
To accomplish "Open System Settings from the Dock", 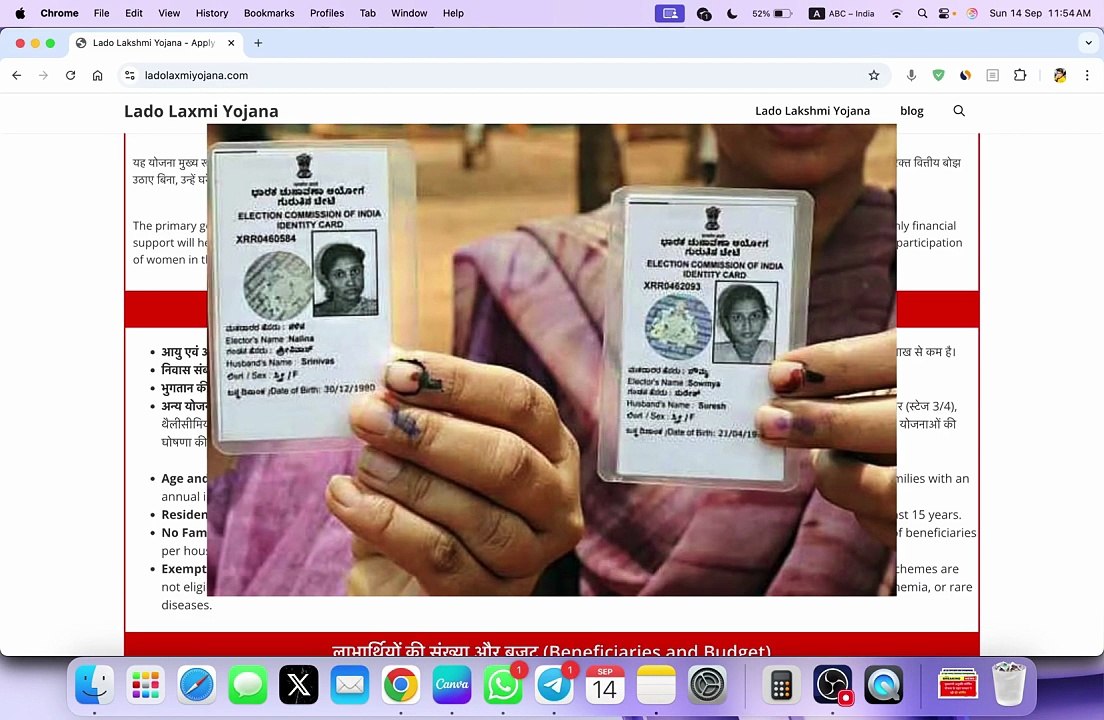I will coord(707,684).
